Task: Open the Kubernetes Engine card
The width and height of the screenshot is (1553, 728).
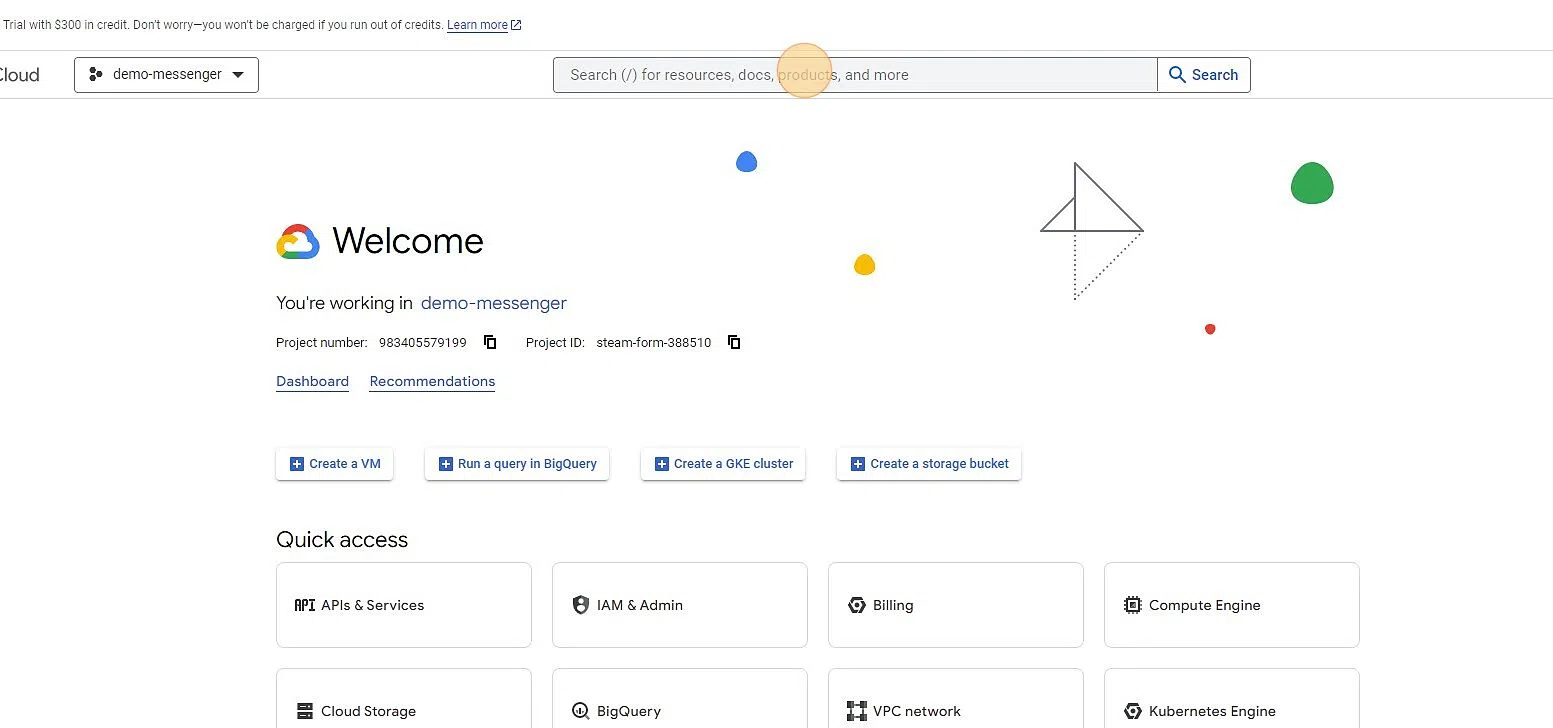Action: click(x=1232, y=699)
